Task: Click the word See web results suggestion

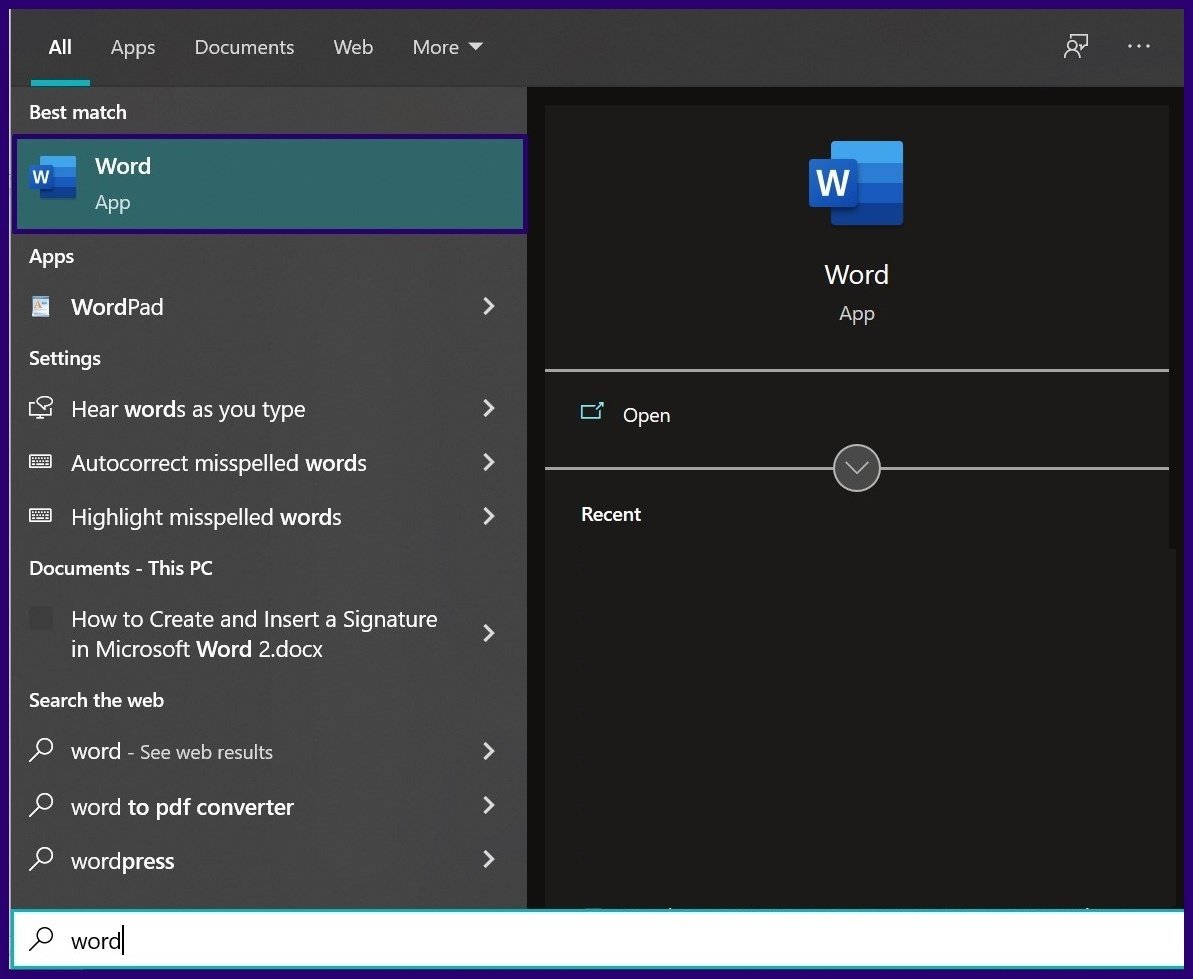Action: click(172, 752)
